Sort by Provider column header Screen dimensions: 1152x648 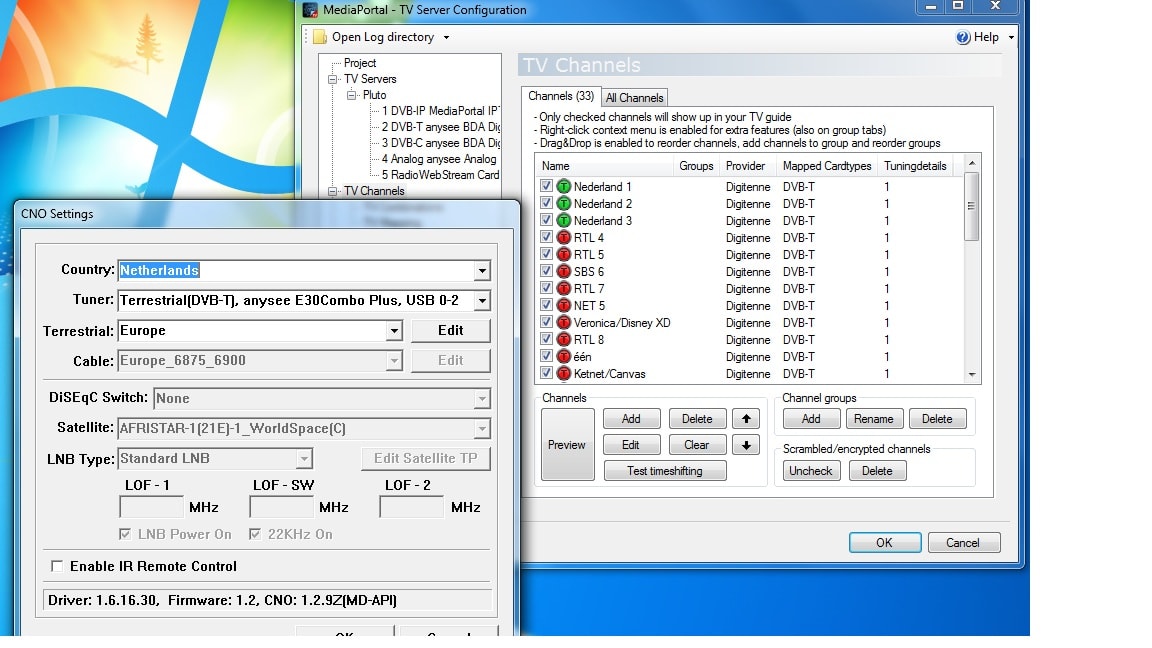tap(748, 166)
